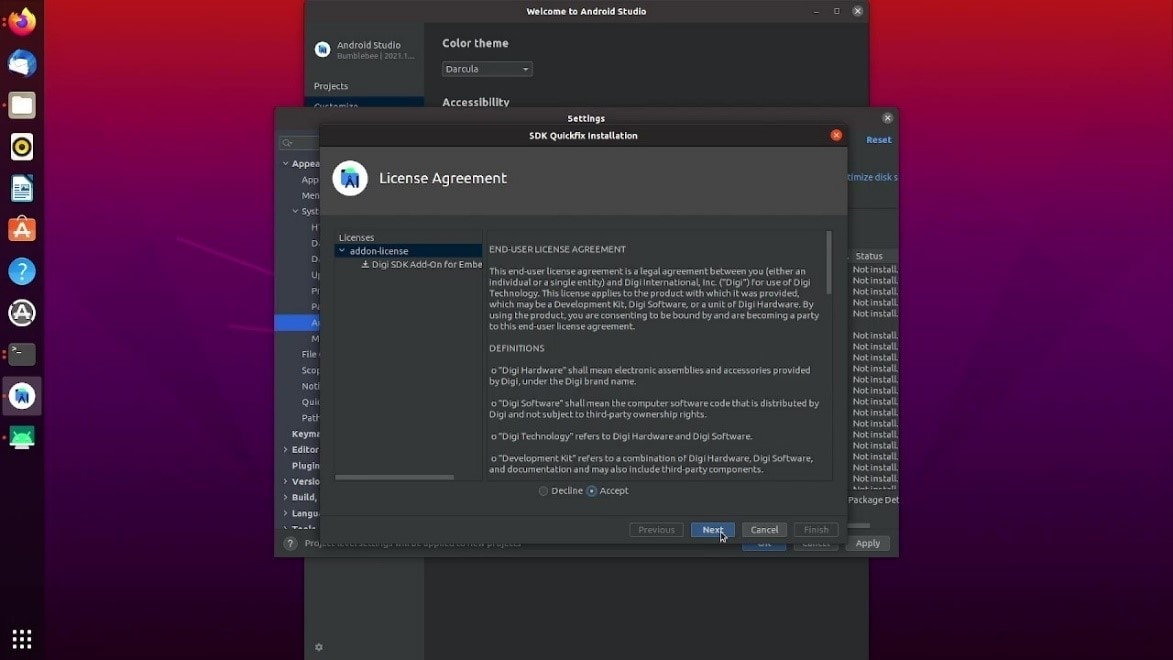
Task: Click the license text vertical scrollbar
Action: 828,263
